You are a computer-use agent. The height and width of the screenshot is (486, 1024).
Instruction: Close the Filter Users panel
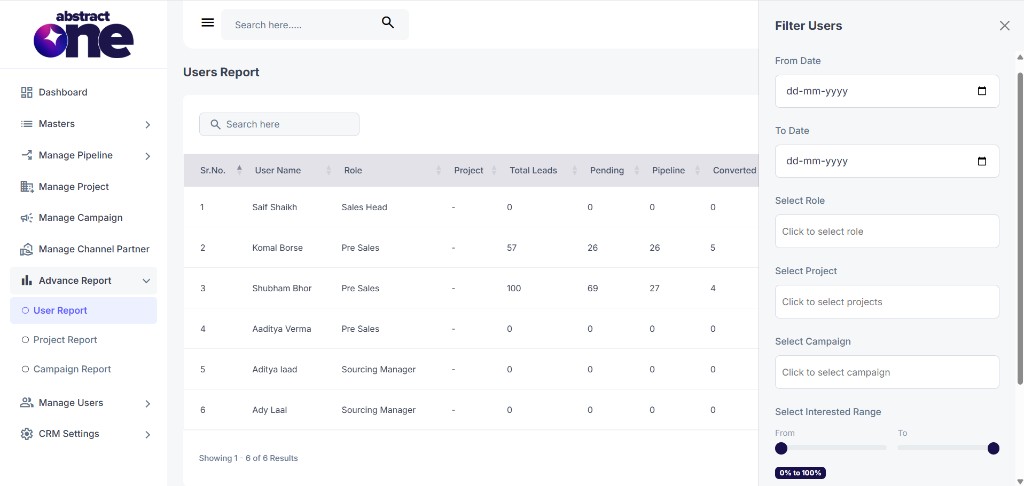coord(1004,25)
